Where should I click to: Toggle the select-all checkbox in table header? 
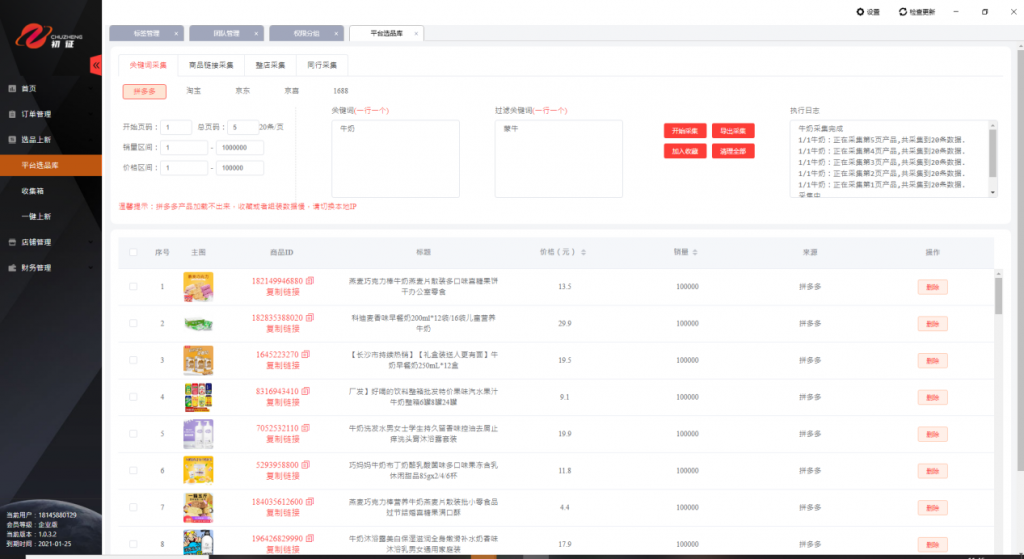(x=133, y=252)
